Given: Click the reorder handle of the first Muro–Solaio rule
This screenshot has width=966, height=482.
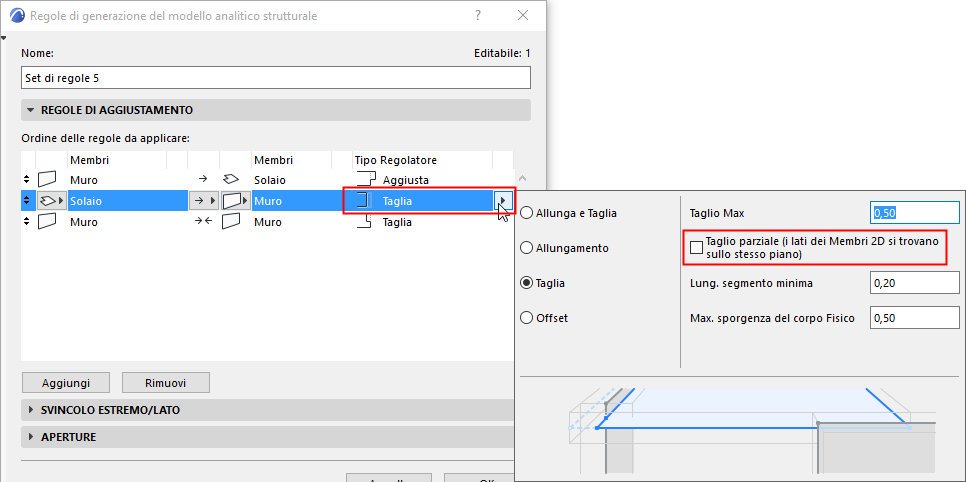Looking at the screenshot, I should pos(26,180).
